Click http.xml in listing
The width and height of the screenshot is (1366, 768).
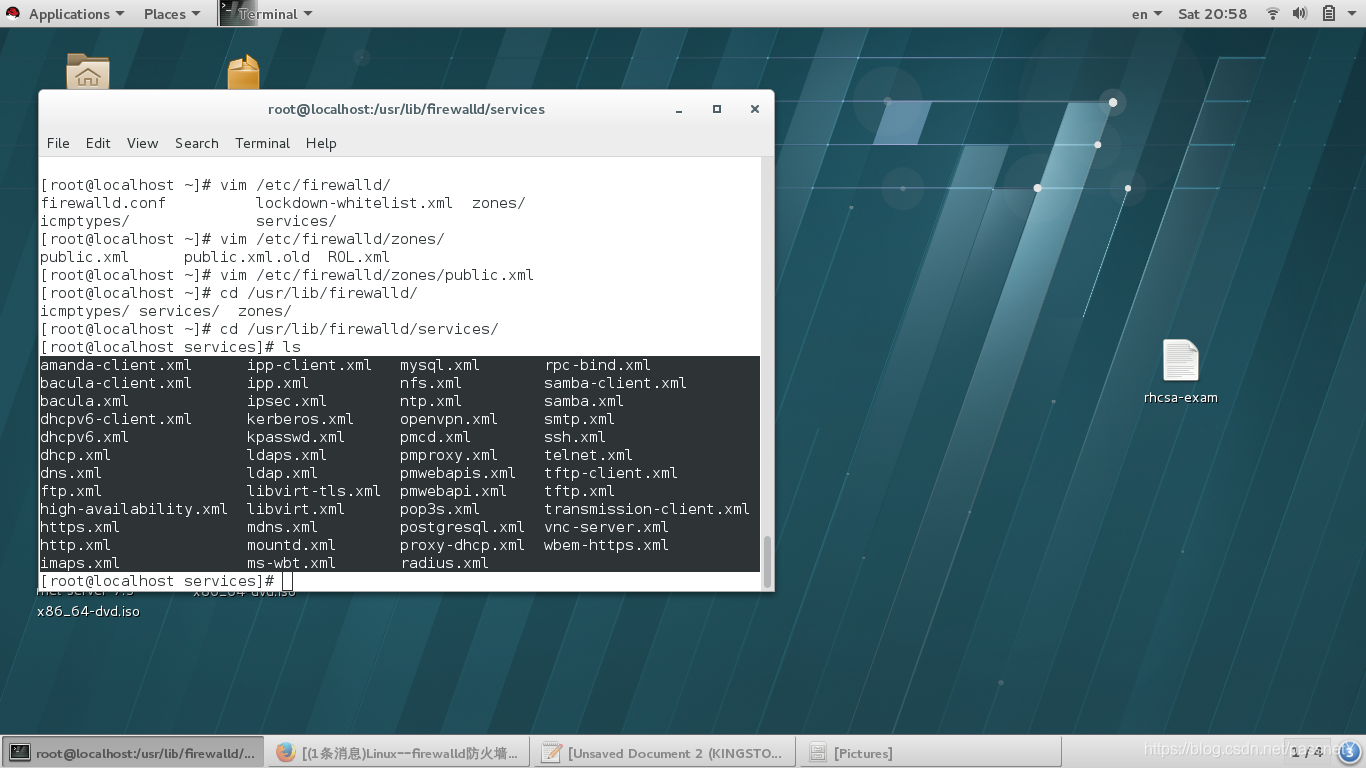coord(75,545)
